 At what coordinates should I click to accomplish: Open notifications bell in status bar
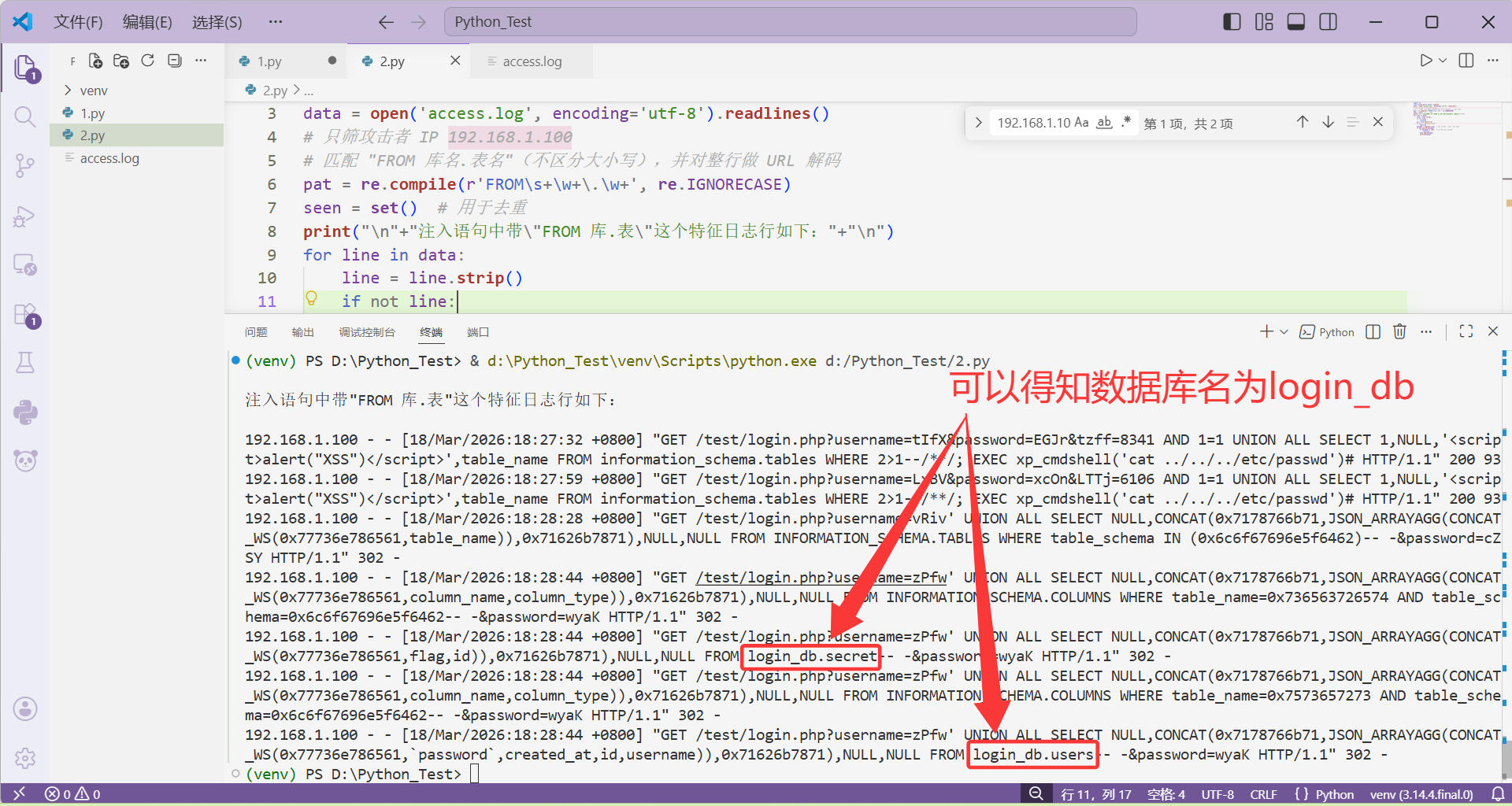1497,794
